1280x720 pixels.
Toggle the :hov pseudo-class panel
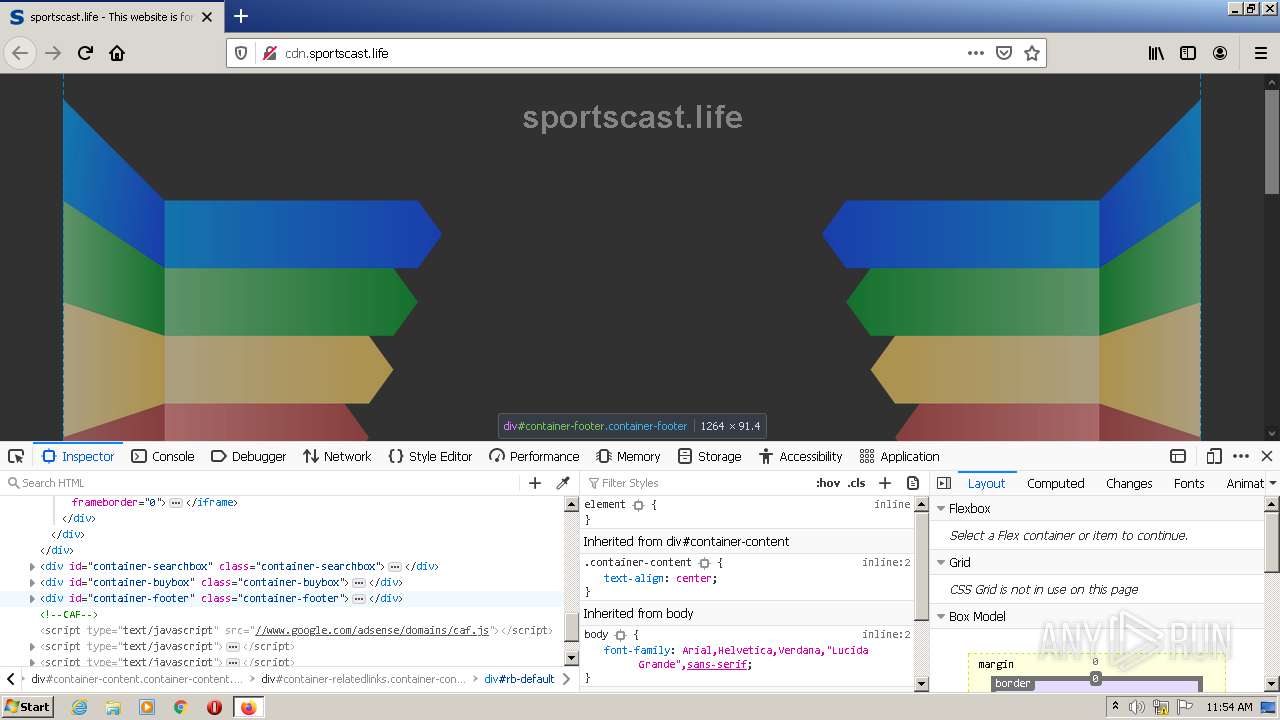click(828, 483)
